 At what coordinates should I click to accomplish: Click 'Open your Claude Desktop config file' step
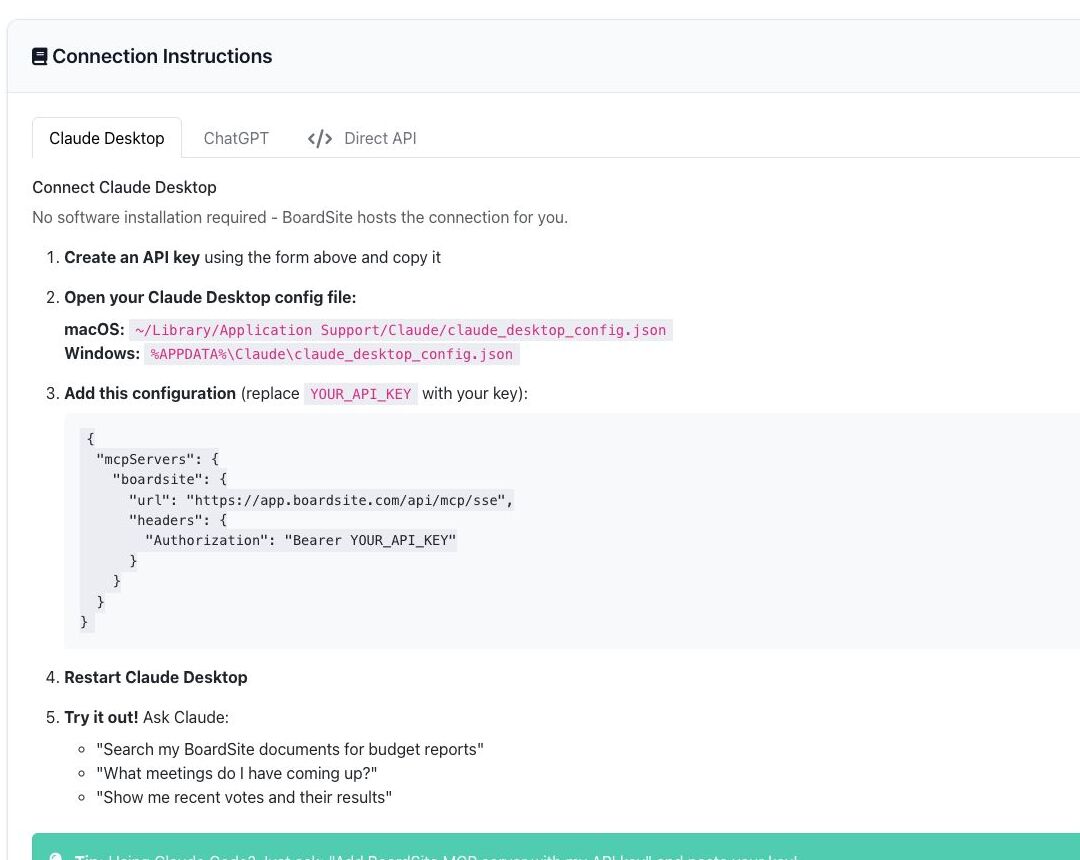pos(210,297)
